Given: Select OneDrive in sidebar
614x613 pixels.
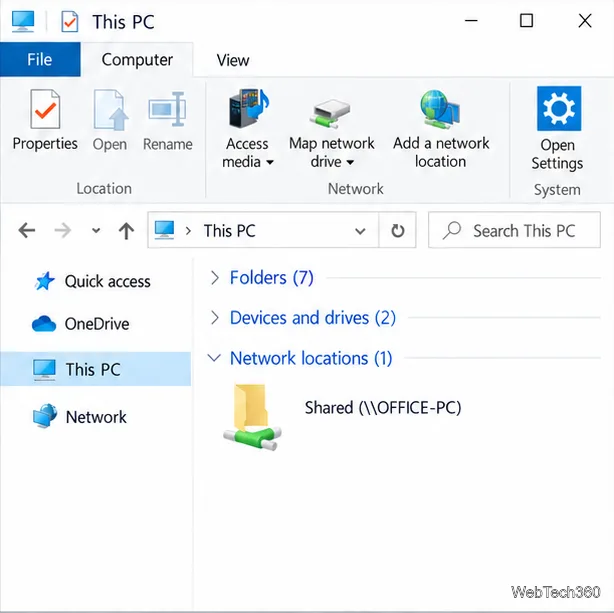Looking at the screenshot, I should pos(96,324).
